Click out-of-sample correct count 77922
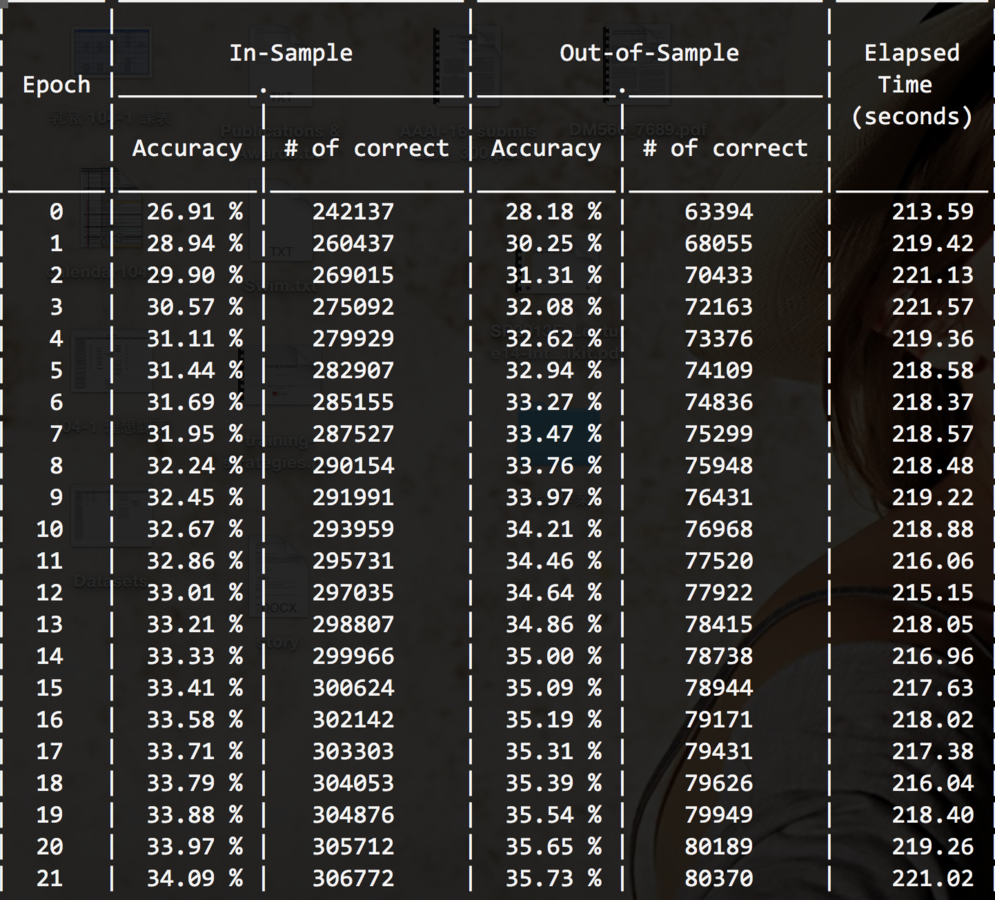Screen dimensions: 995x900 pyautogui.click(x=719, y=593)
